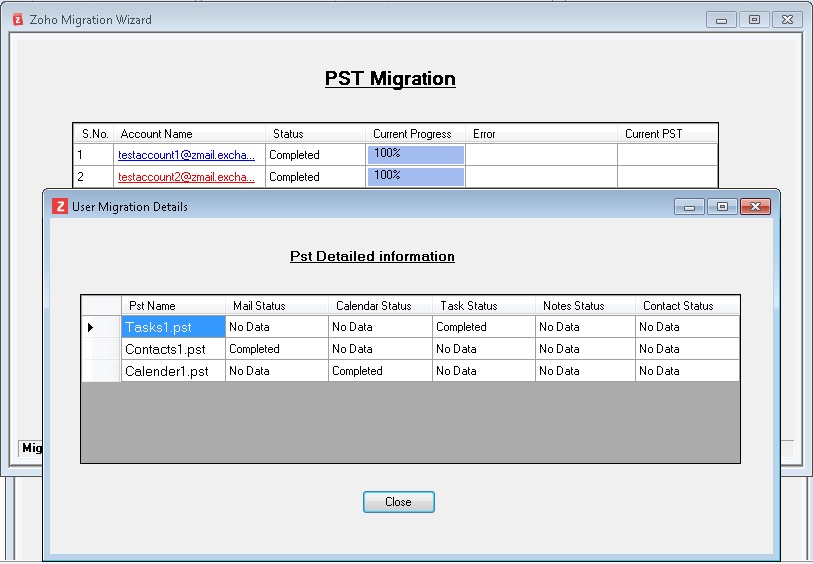Minimize the Zoho Migration Wizard window

tap(721, 19)
